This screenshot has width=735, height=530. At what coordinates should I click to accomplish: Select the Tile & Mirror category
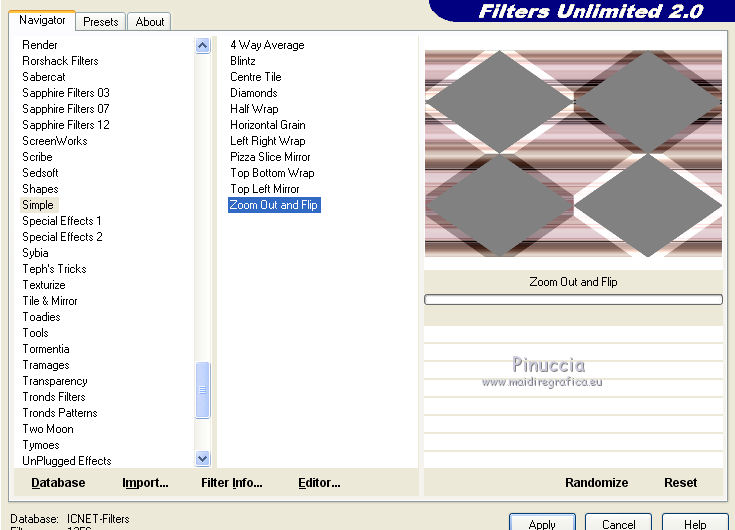click(50, 301)
